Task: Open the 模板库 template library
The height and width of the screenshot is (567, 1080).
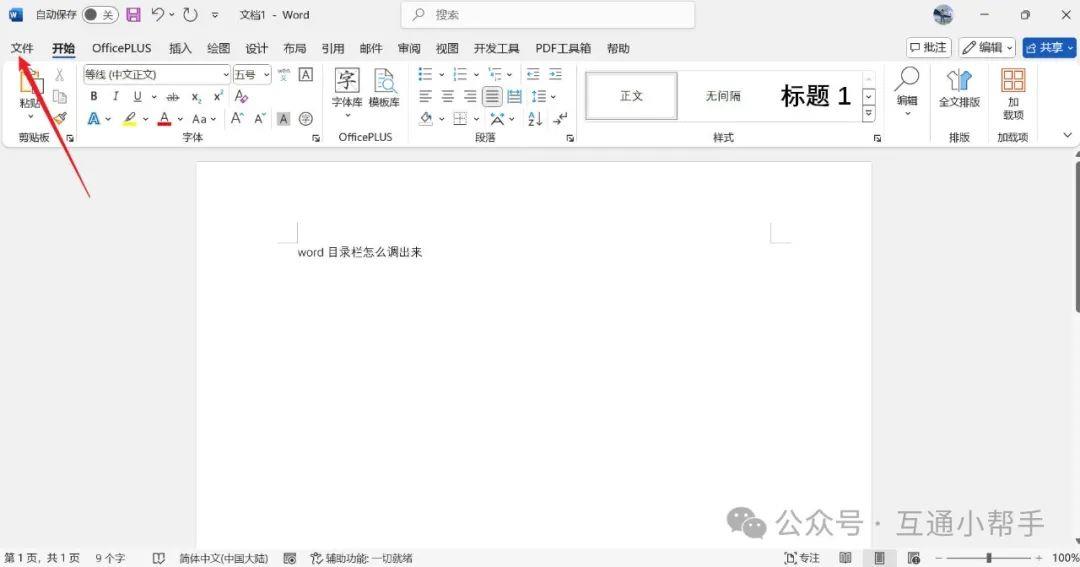Action: [x=384, y=88]
